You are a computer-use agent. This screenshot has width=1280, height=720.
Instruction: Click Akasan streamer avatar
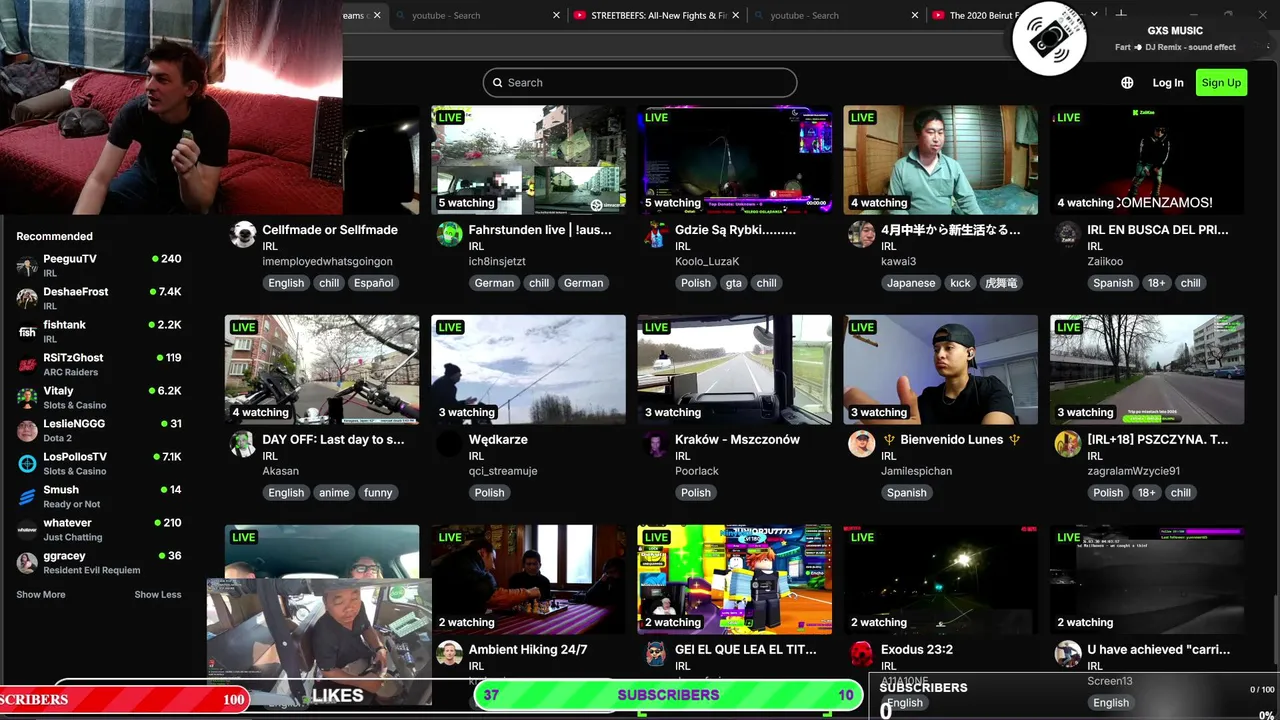[x=243, y=445]
